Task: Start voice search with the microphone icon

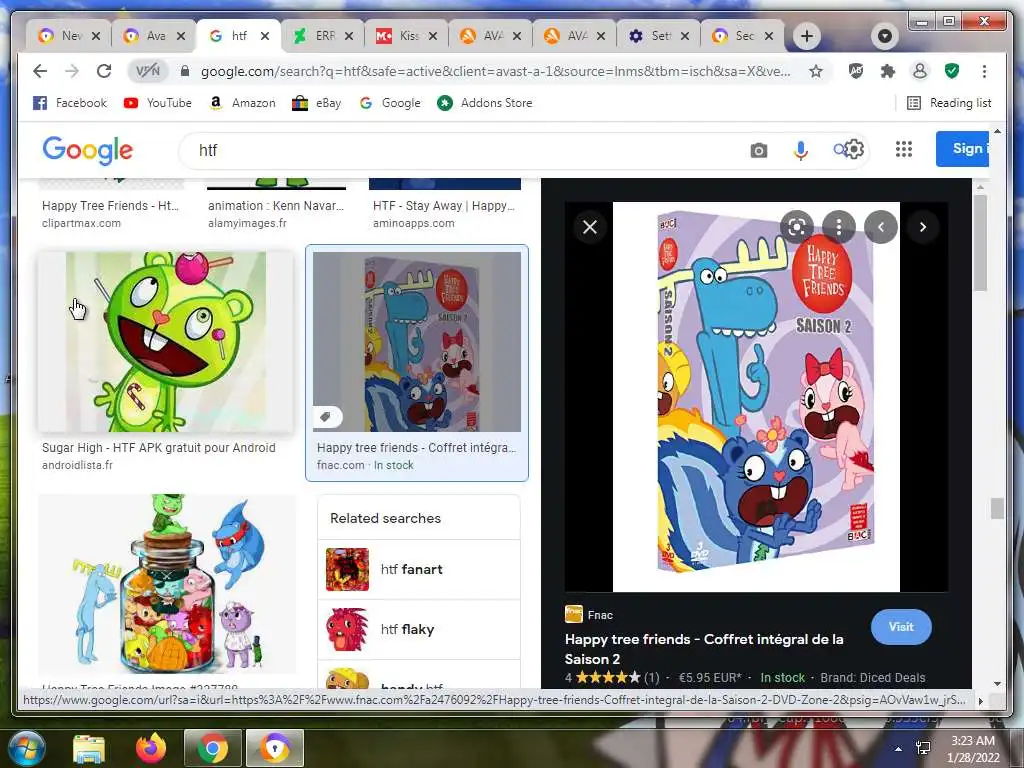Action: pyautogui.click(x=800, y=151)
